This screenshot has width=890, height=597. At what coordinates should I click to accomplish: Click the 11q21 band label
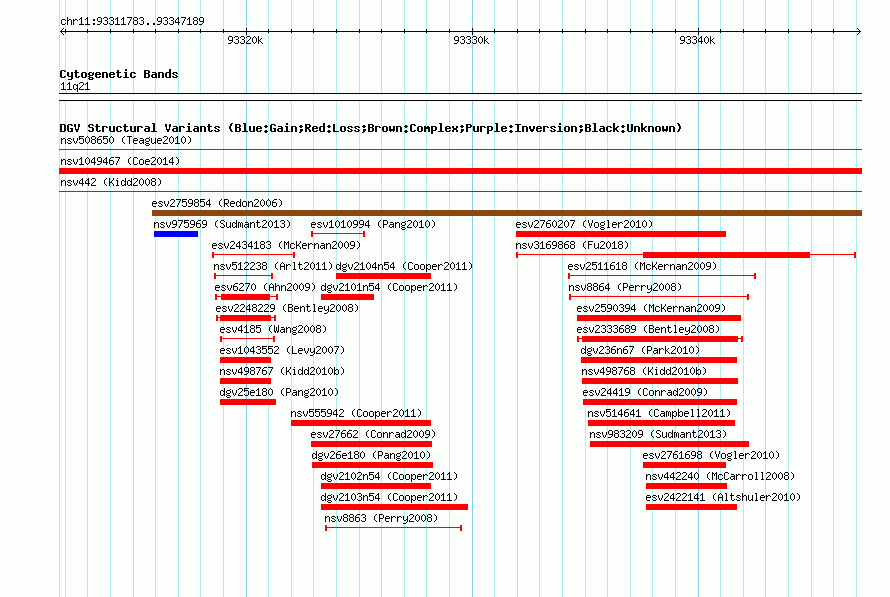coord(75,86)
